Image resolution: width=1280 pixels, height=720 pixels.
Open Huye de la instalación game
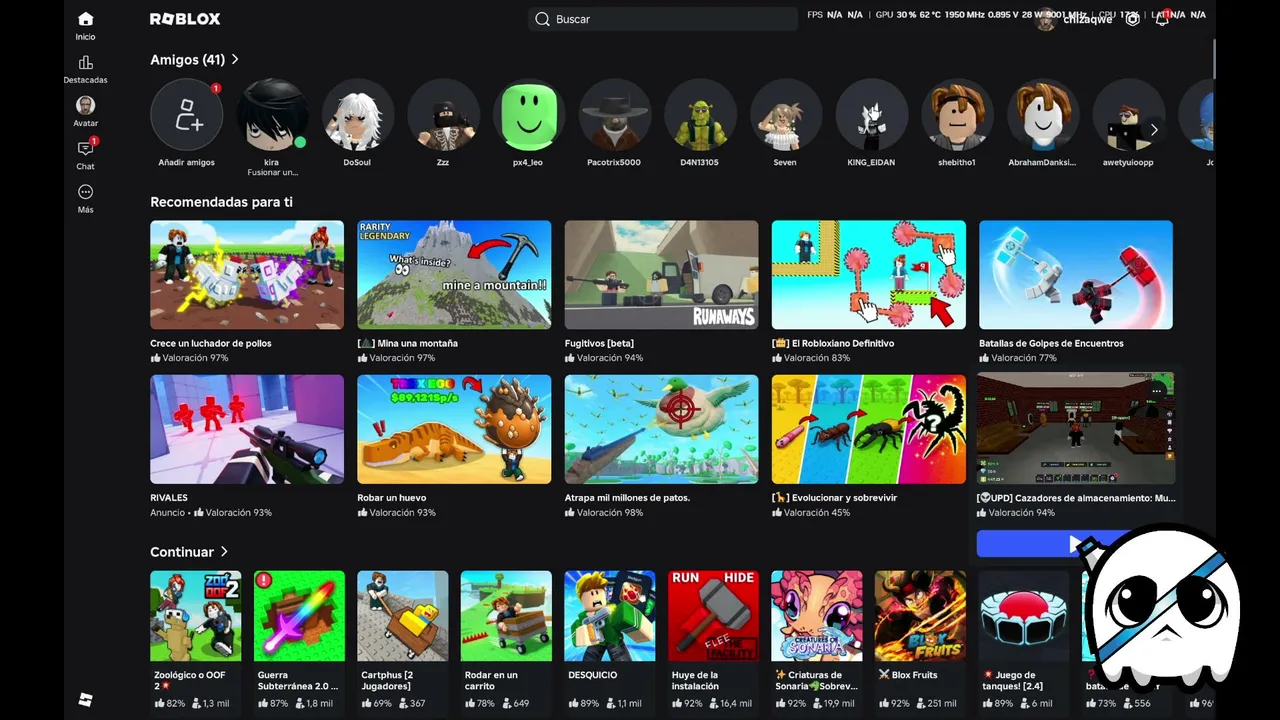coord(713,640)
